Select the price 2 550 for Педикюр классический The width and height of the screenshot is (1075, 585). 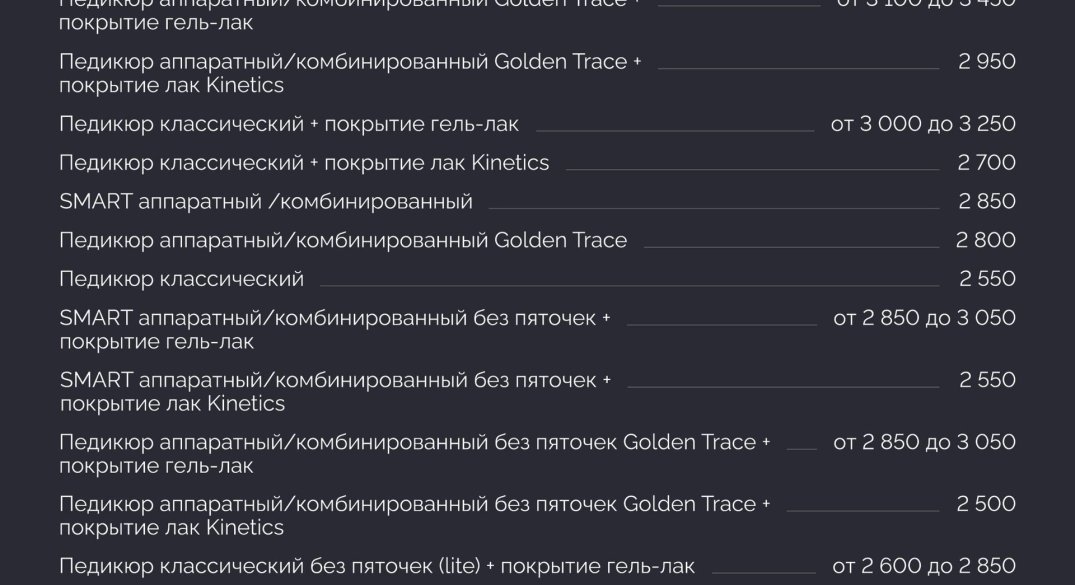point(987,279)
